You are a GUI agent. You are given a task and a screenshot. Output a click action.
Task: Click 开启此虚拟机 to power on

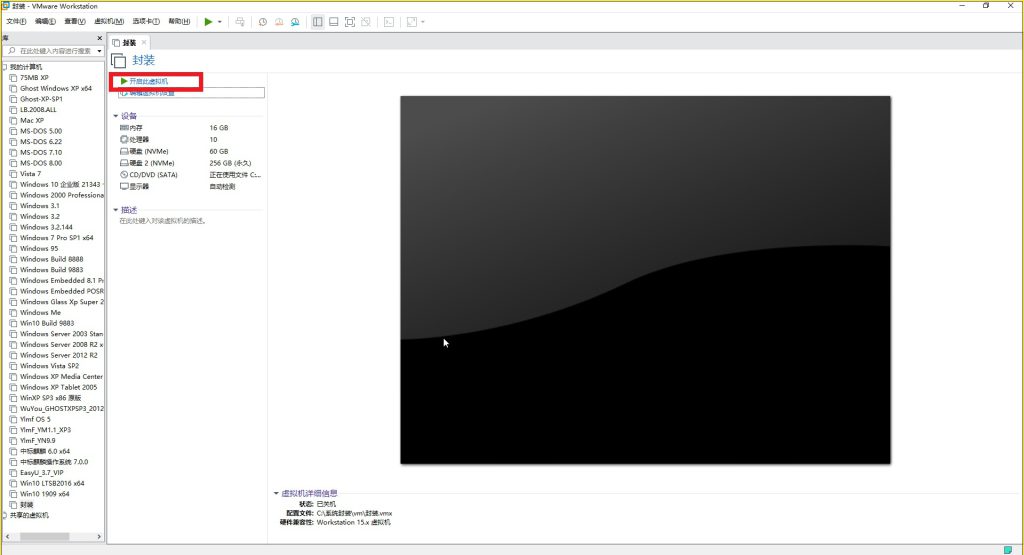point(148,81)
